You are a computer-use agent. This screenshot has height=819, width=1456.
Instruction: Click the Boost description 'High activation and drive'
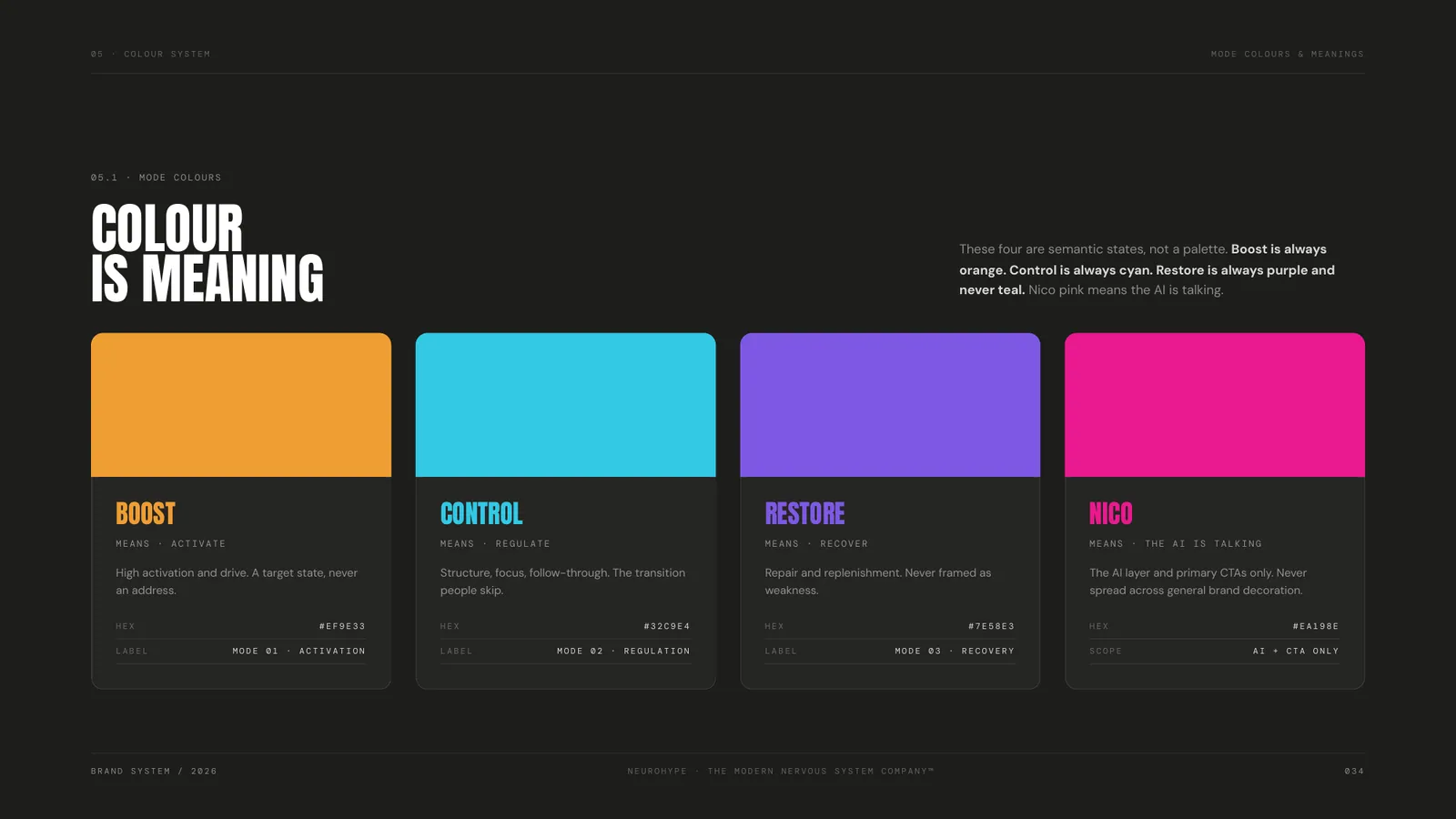tap(237, 581)
